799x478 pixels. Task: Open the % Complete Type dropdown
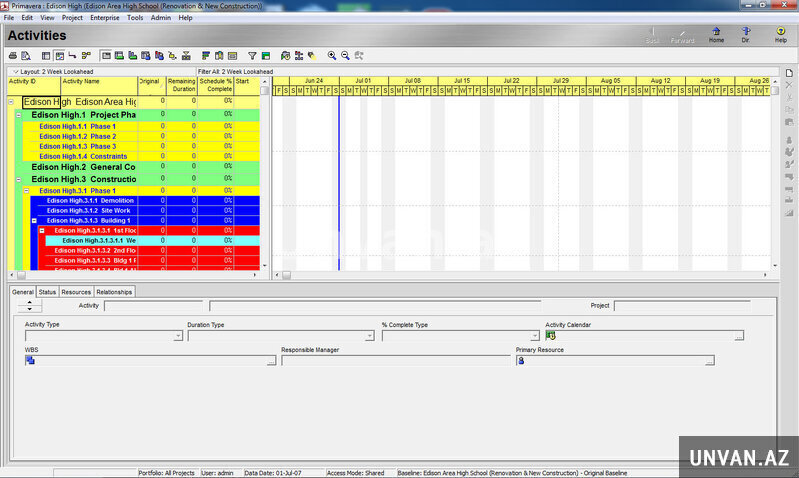[535, 336]
